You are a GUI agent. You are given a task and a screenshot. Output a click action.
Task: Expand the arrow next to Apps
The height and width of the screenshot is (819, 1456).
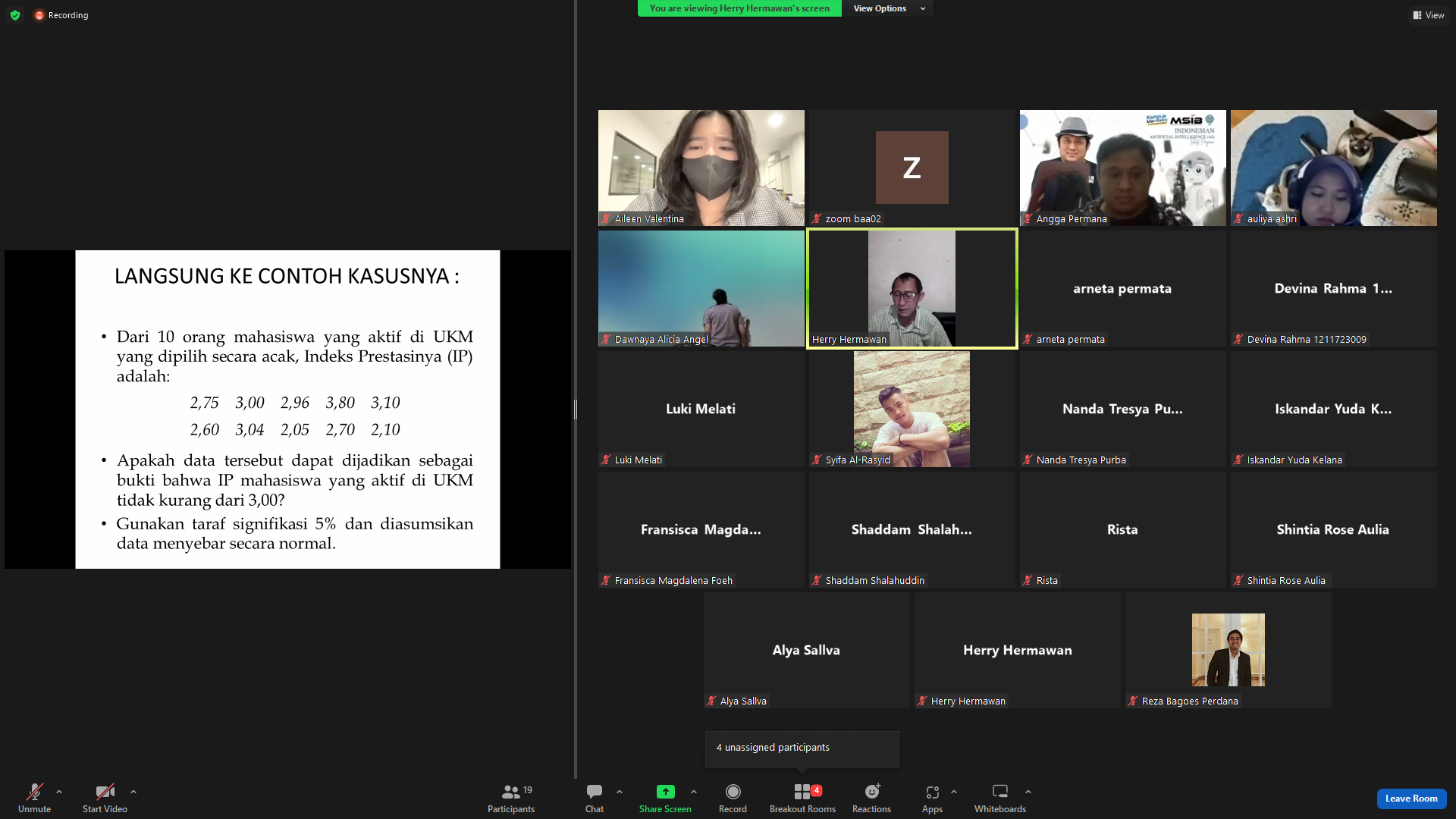(x=954, y=792)
